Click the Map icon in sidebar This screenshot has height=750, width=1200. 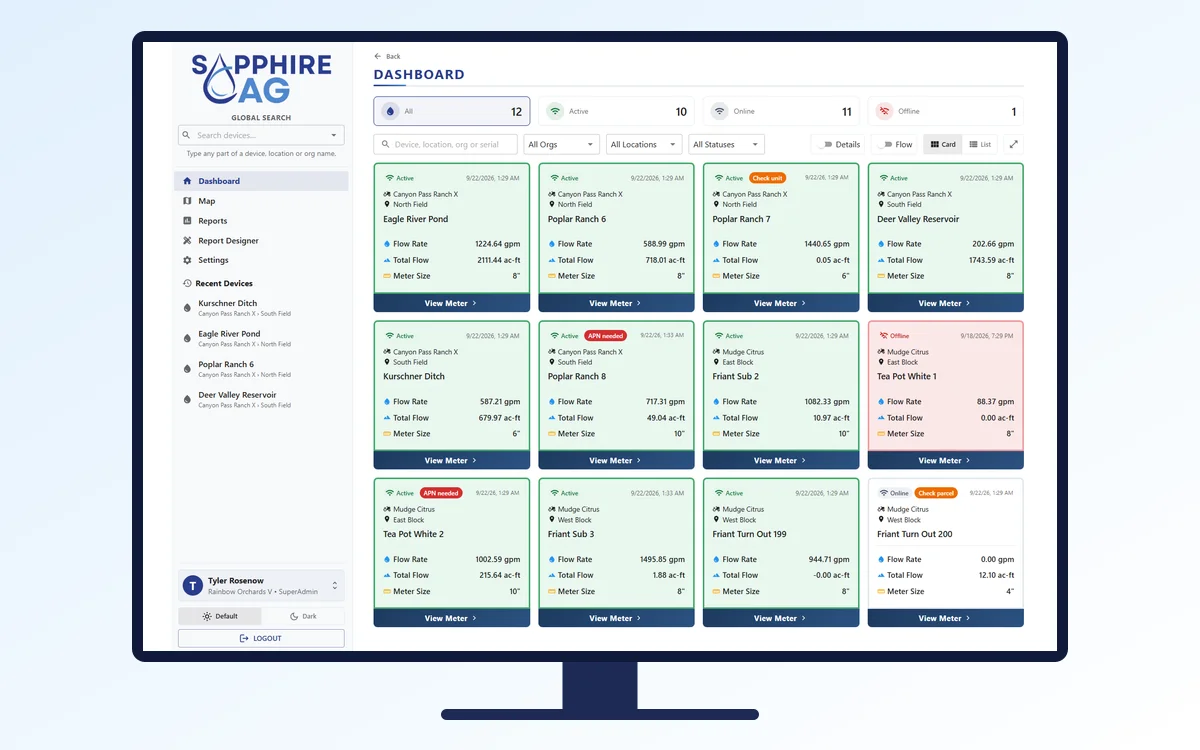[187, 201]
